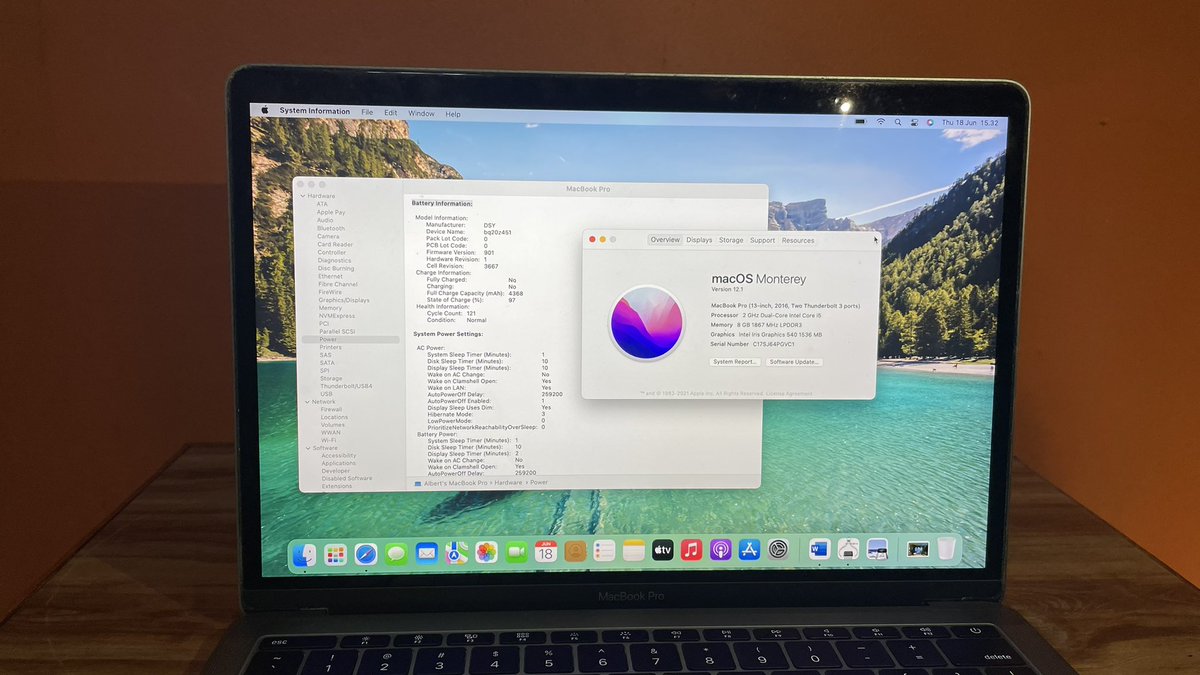The width and height of the screenshot is (1200, 675).
Task: Open Maps app in the Dock
Action: (x=456, y=553)
